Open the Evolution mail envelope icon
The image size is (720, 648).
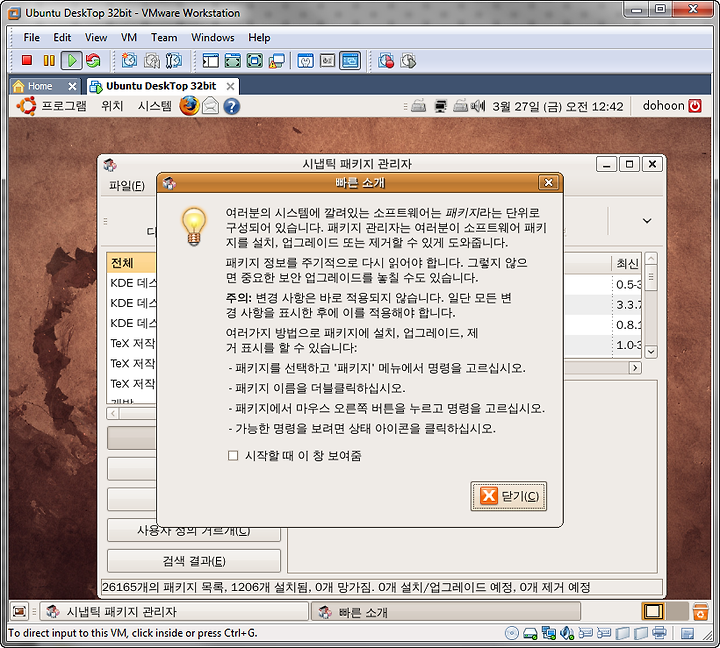click(x=210, y=106)
